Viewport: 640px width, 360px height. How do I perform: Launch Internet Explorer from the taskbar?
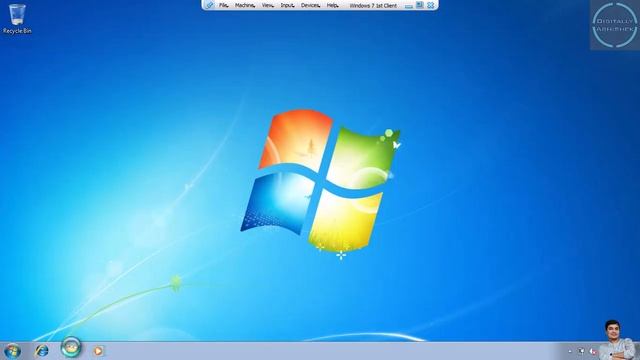click(41, 350)
